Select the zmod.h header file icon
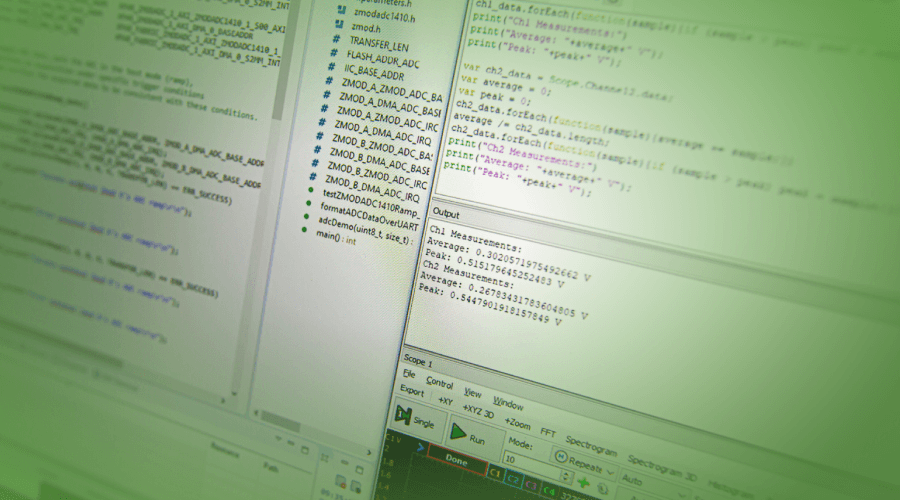 (345, 29)
